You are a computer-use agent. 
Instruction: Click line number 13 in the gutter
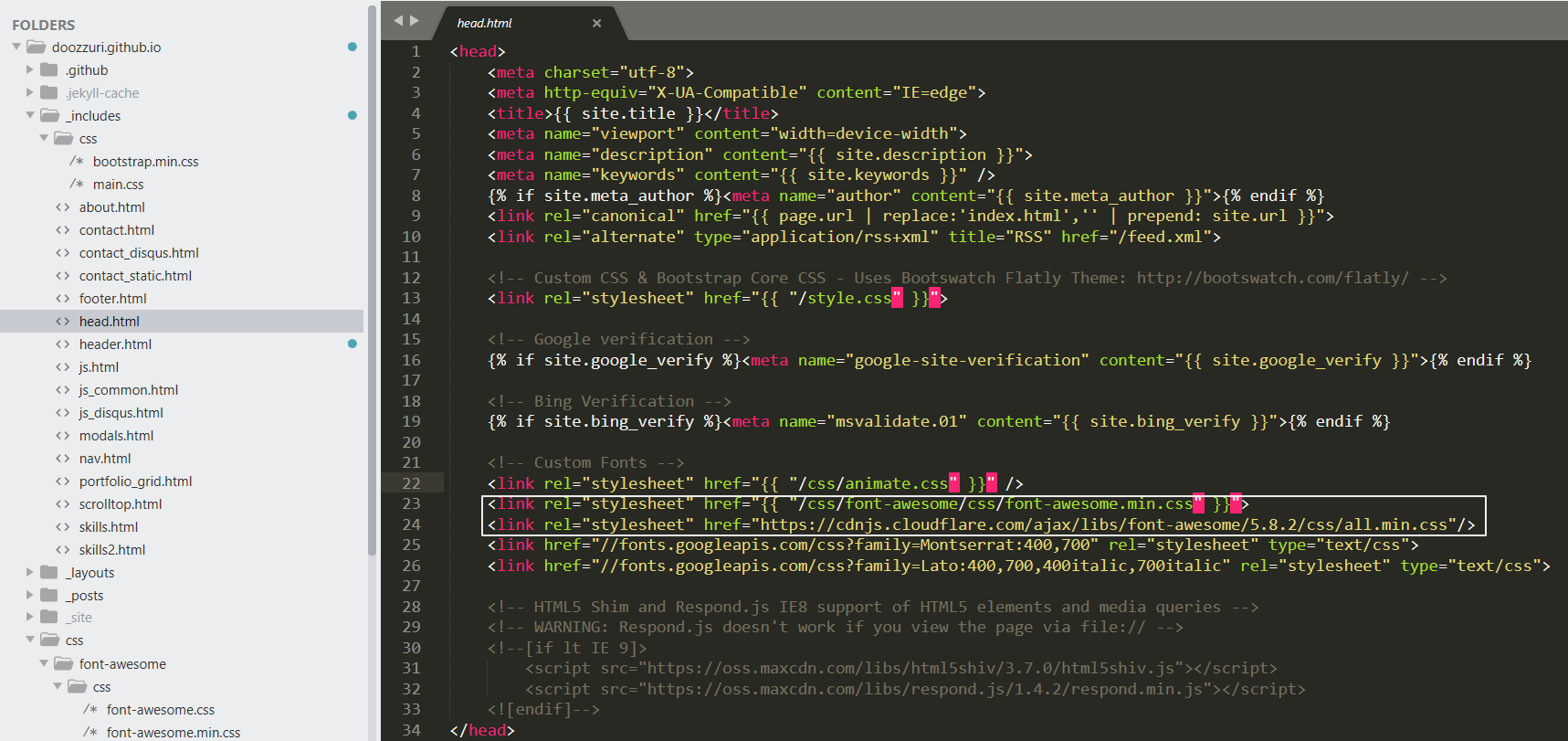(x=412, y=298)
